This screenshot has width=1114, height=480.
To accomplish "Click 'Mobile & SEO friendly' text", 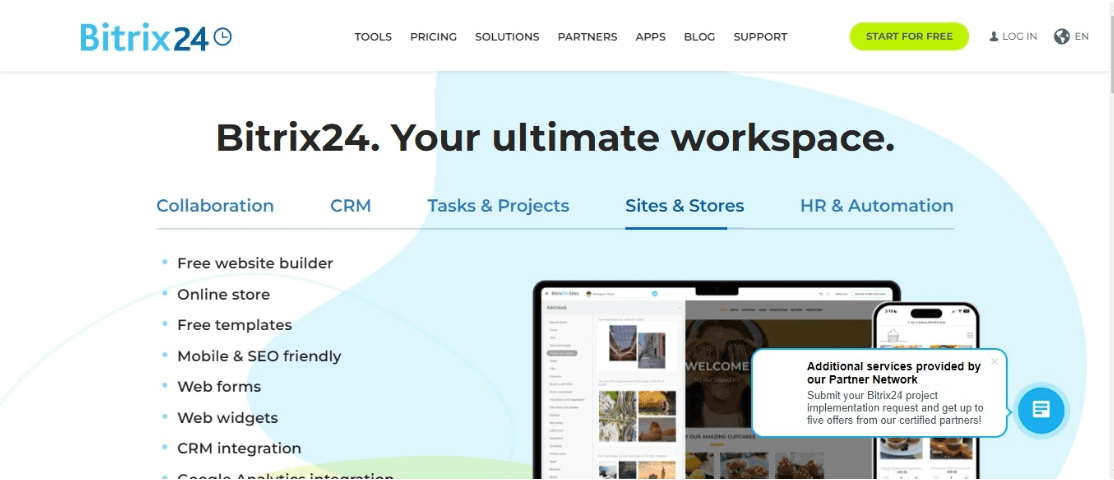I will coord(259,356).
